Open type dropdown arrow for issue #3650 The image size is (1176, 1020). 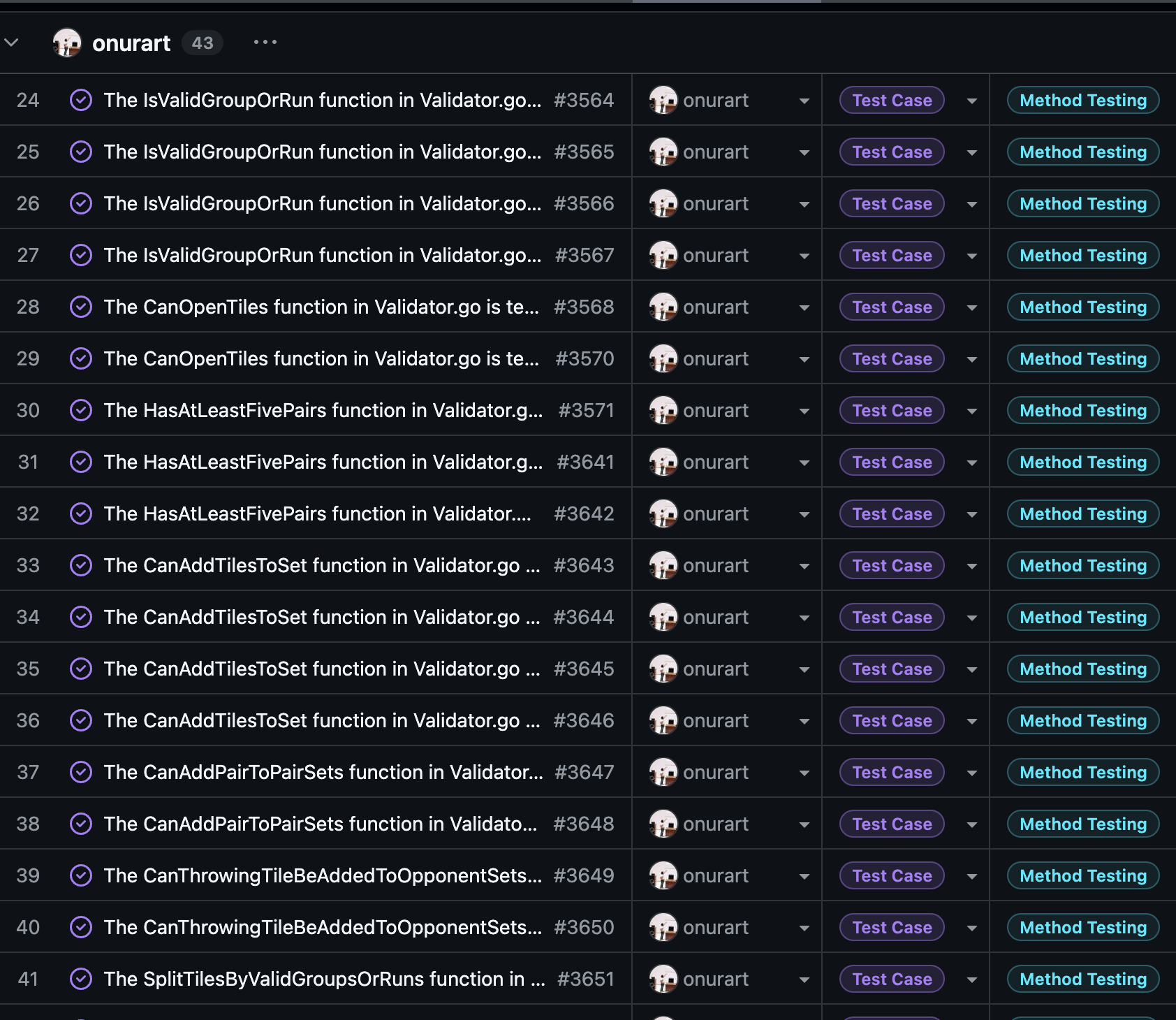coord(971,928)
